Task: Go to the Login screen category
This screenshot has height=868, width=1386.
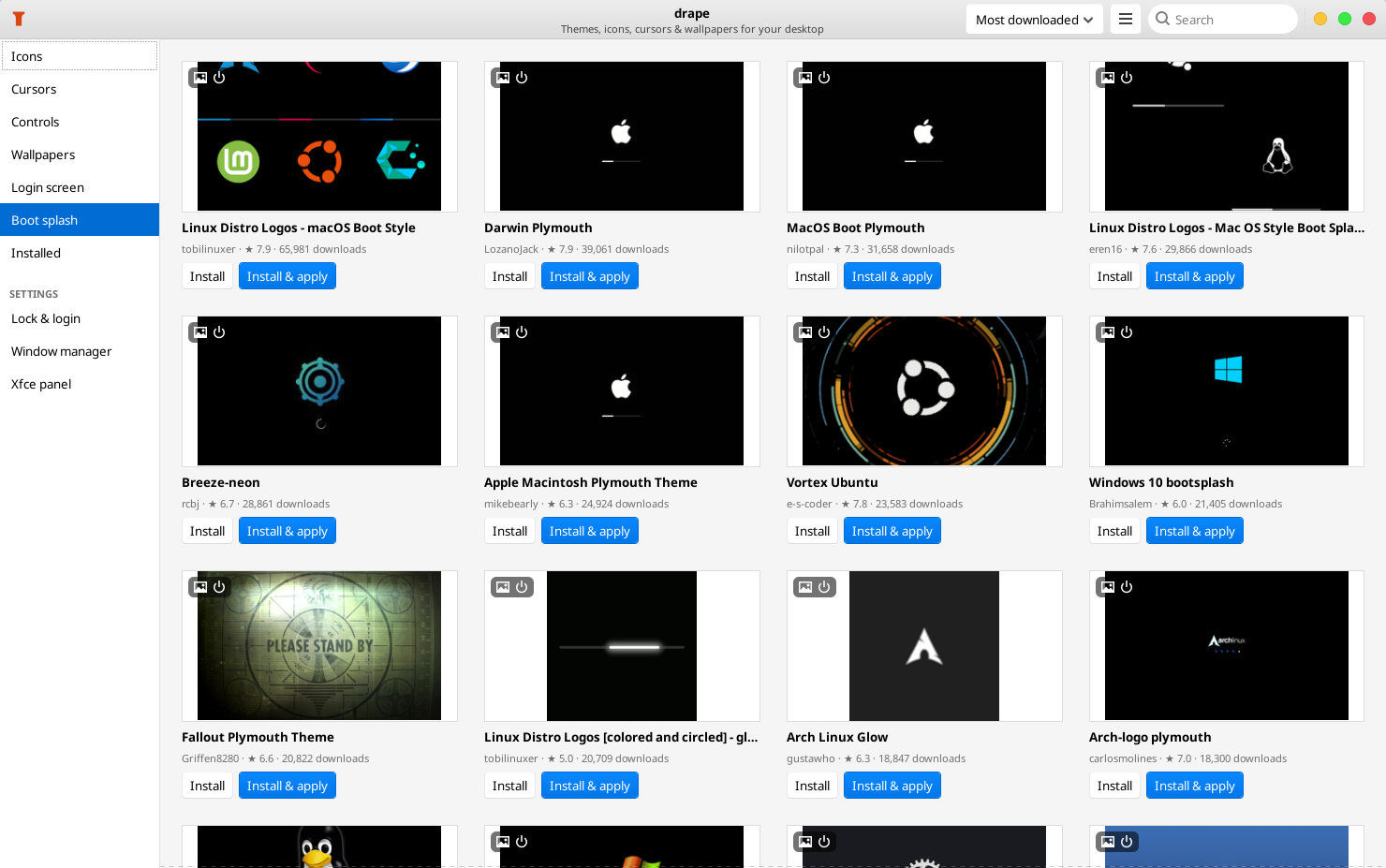Action: coord(80,187)
